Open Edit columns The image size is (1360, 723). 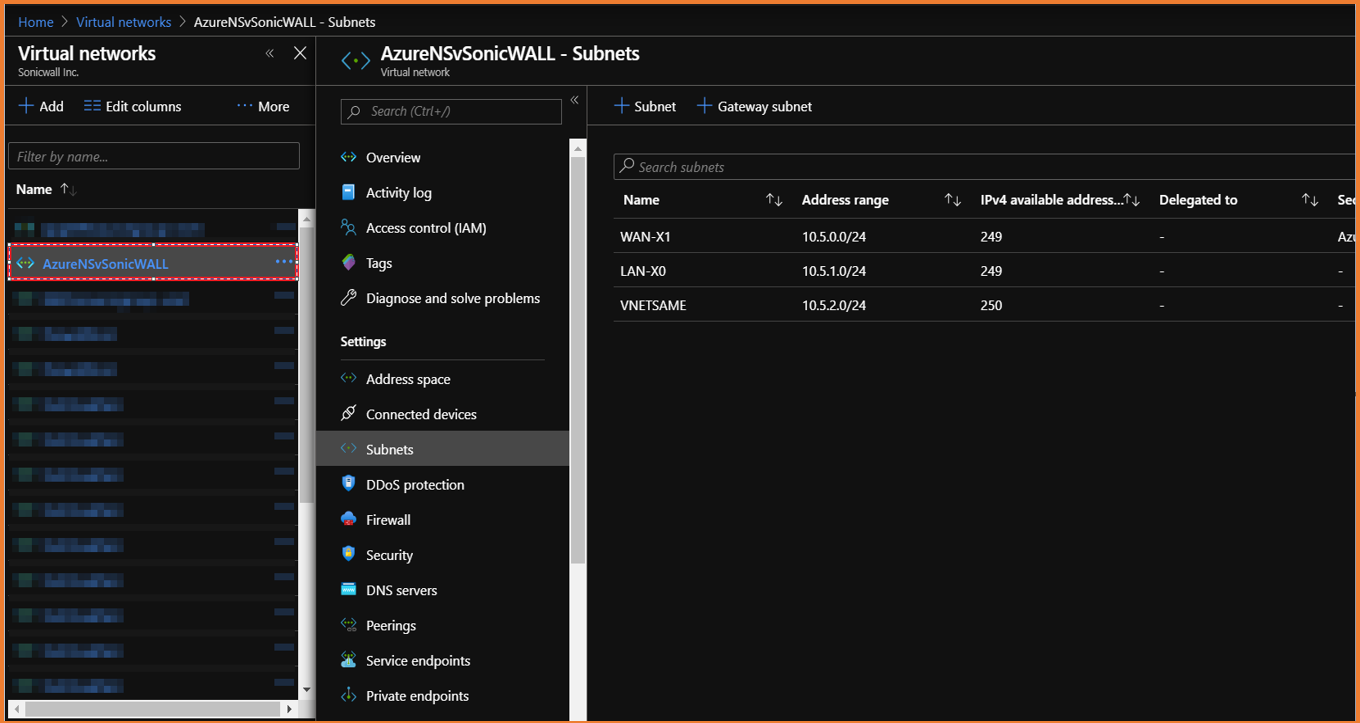(x=133, y=106)
